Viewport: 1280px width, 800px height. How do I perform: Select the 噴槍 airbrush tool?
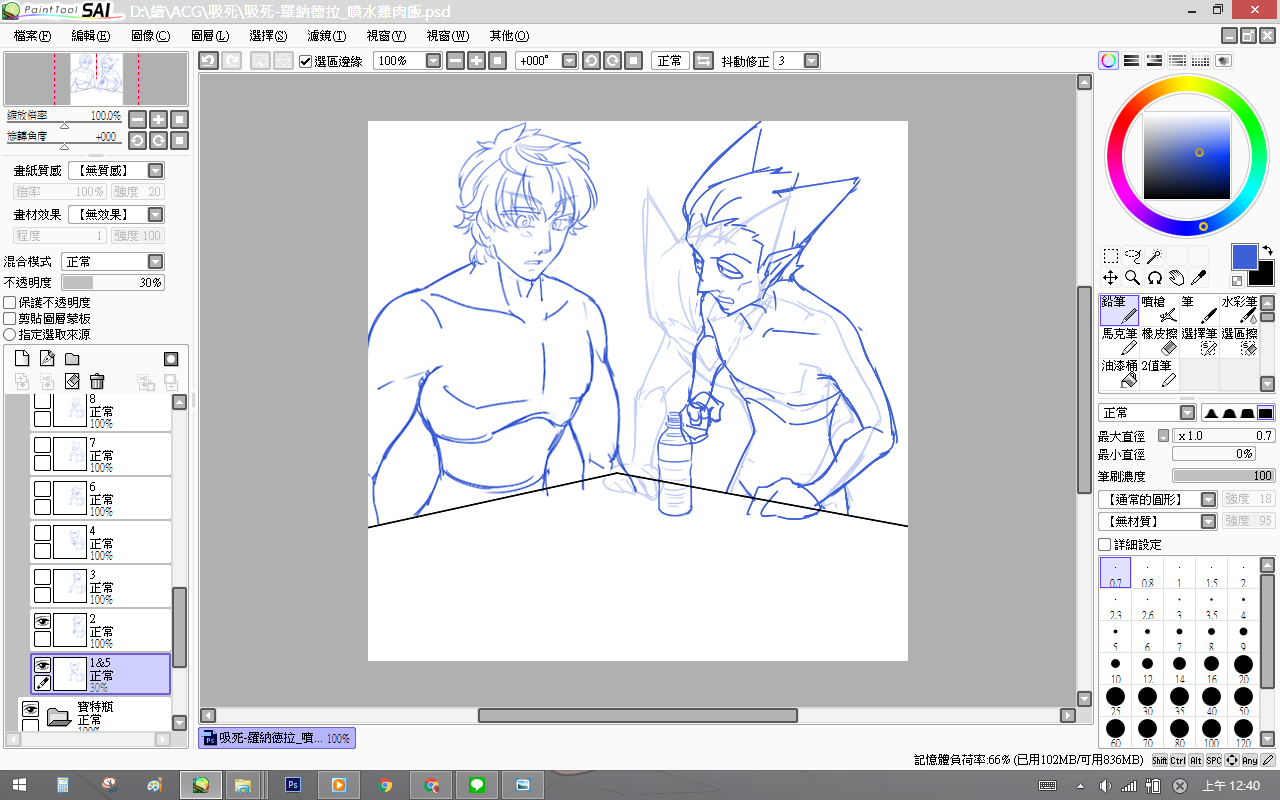(x=1159, y=310)
